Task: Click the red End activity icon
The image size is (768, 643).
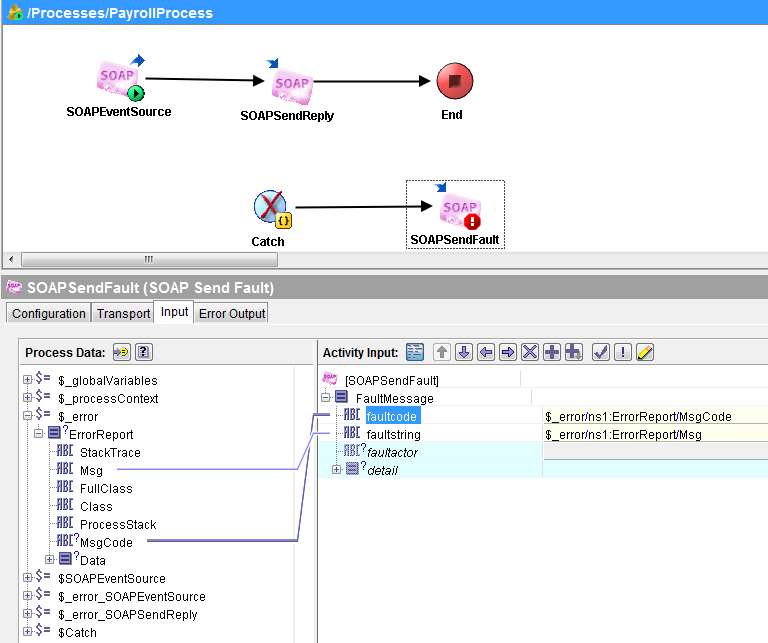Action: coord(455,81)
